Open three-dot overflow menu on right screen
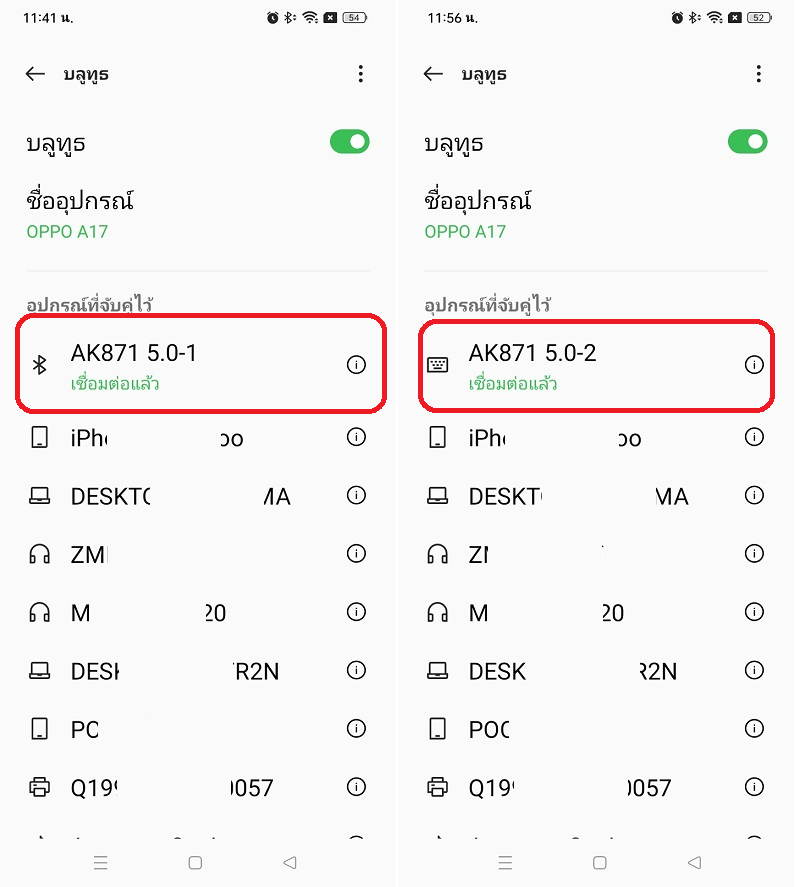Viewport: 796px width, 887px height. [759, 74]
